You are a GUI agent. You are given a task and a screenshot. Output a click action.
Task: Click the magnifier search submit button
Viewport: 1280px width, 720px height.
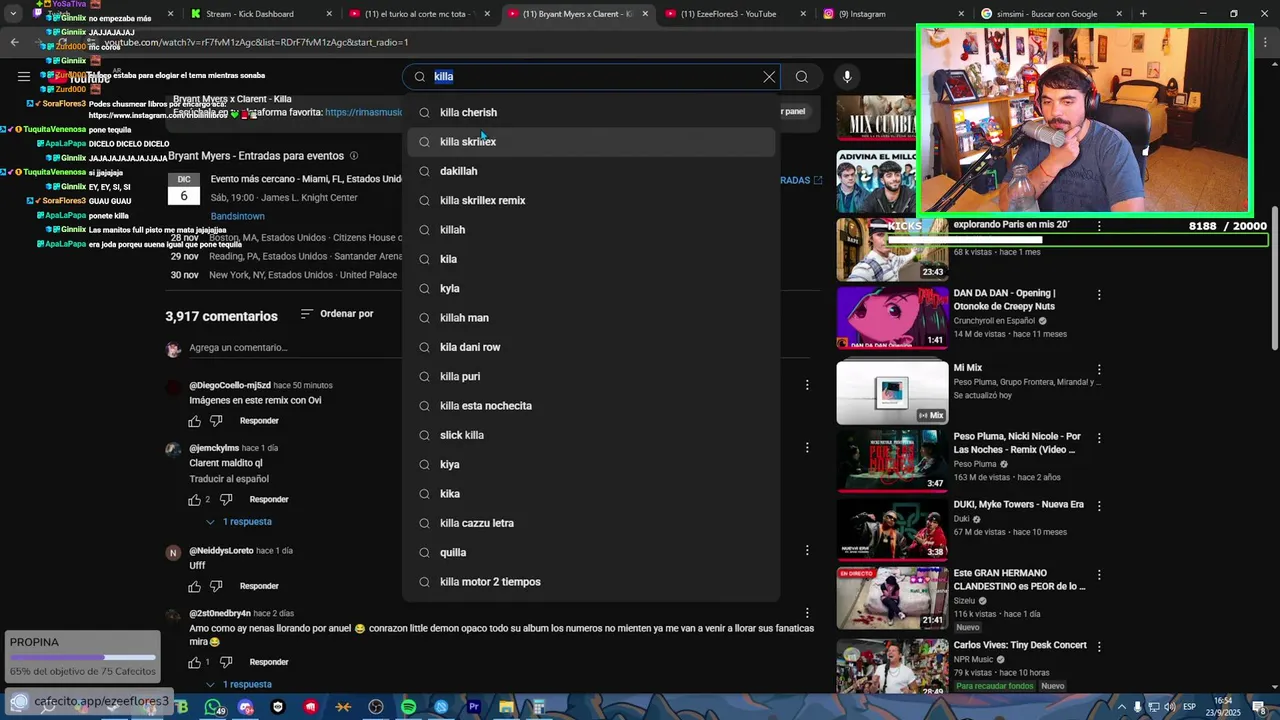tap(802, 77)
